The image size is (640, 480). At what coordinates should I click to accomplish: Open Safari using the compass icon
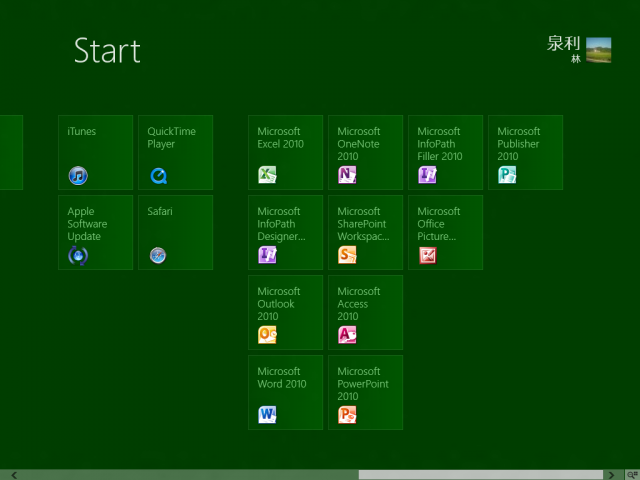click(158, 256)
